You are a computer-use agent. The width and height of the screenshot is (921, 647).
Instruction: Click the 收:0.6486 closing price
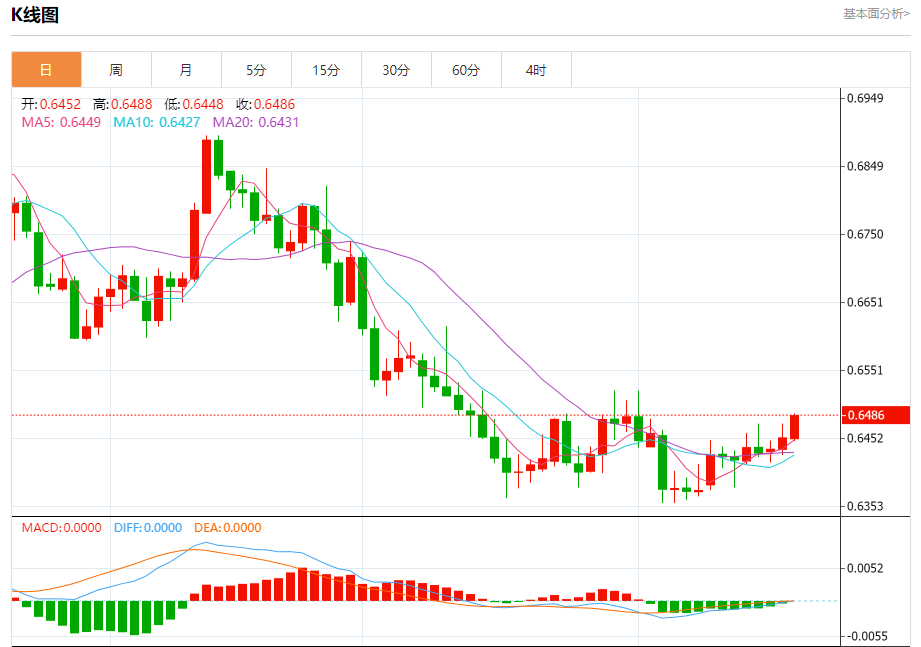coord(265,104)
